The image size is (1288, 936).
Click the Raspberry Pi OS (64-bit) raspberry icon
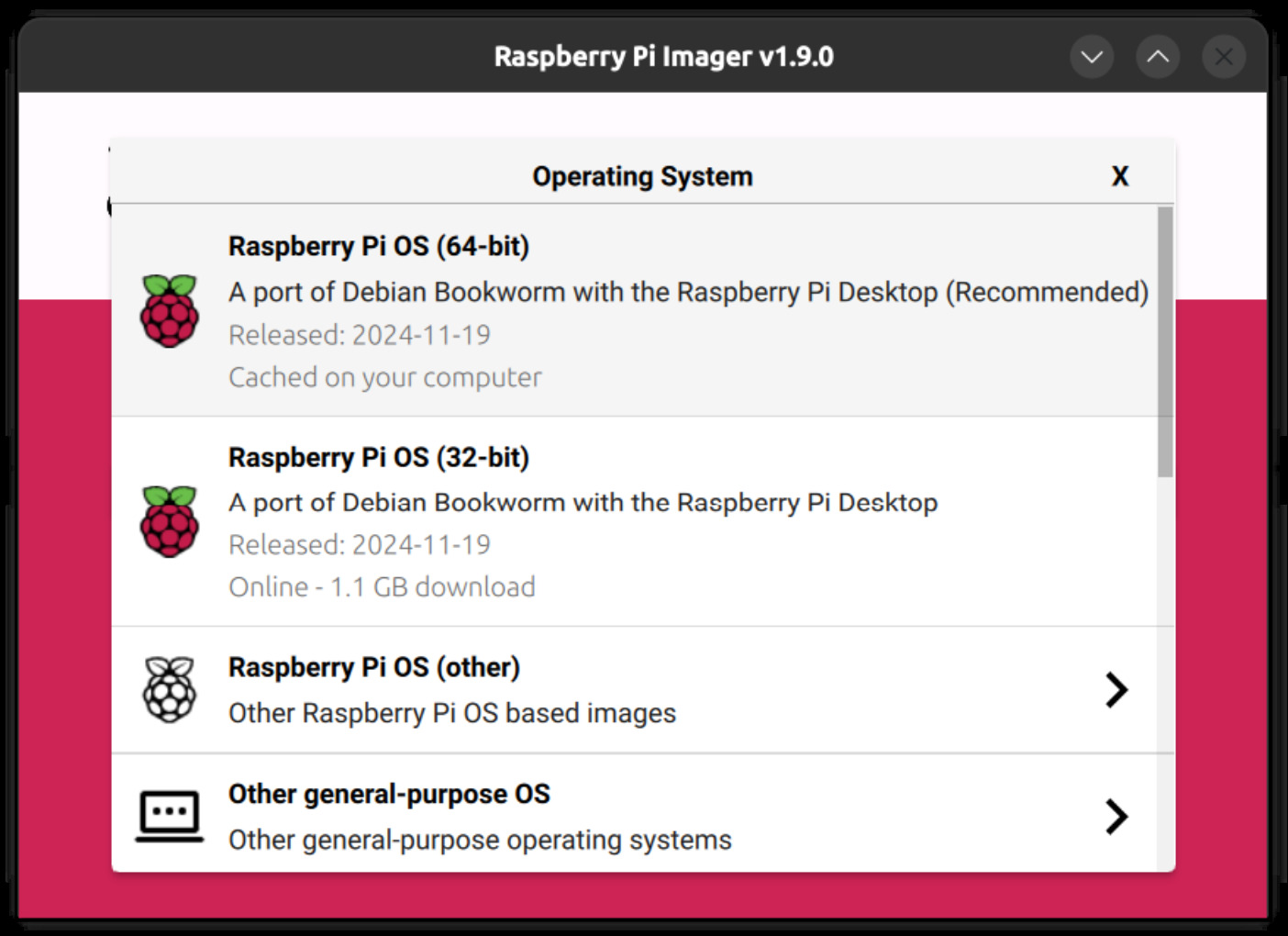(170, 312)
